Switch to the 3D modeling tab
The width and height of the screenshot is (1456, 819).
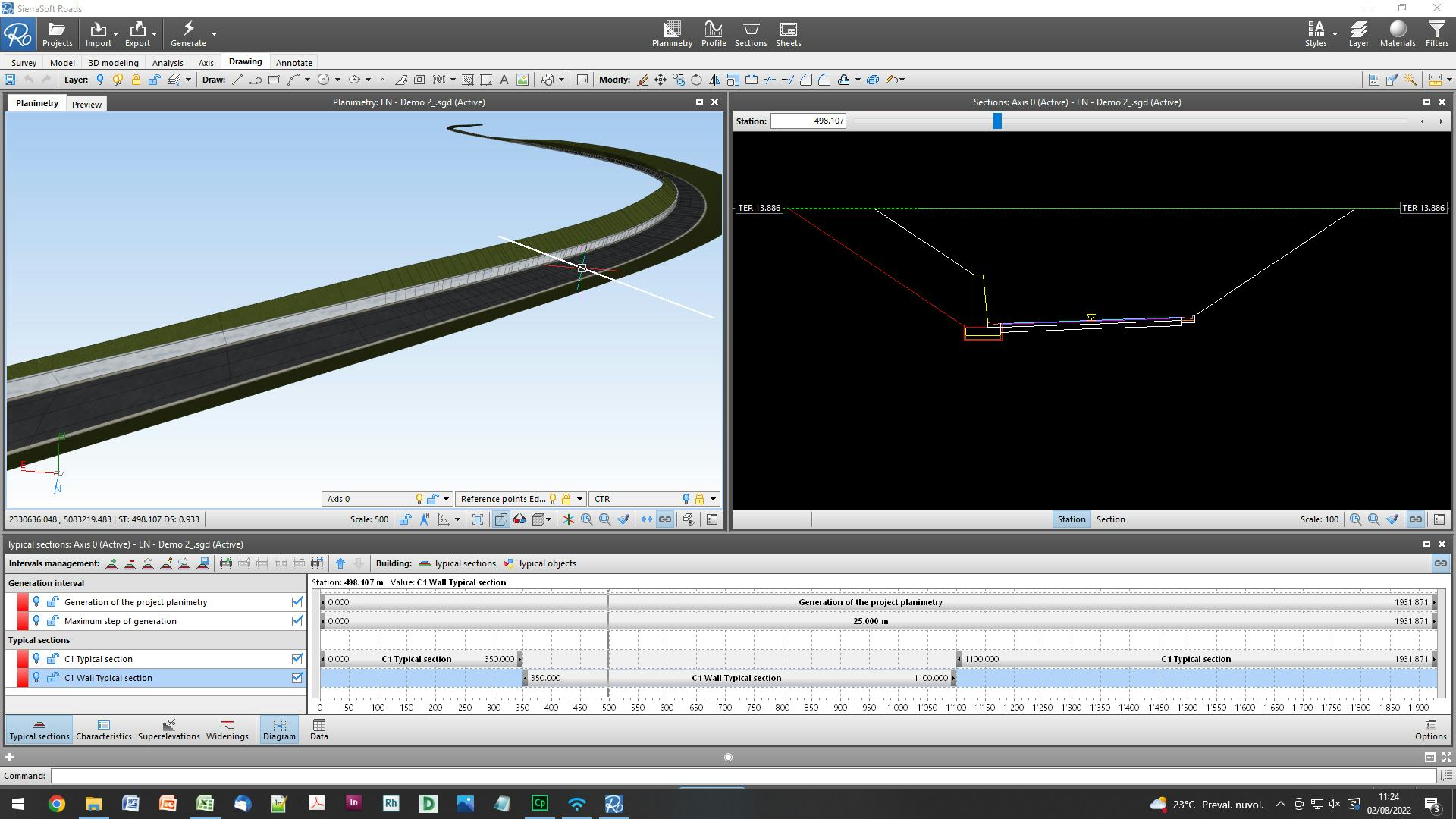tap(113, 63)
